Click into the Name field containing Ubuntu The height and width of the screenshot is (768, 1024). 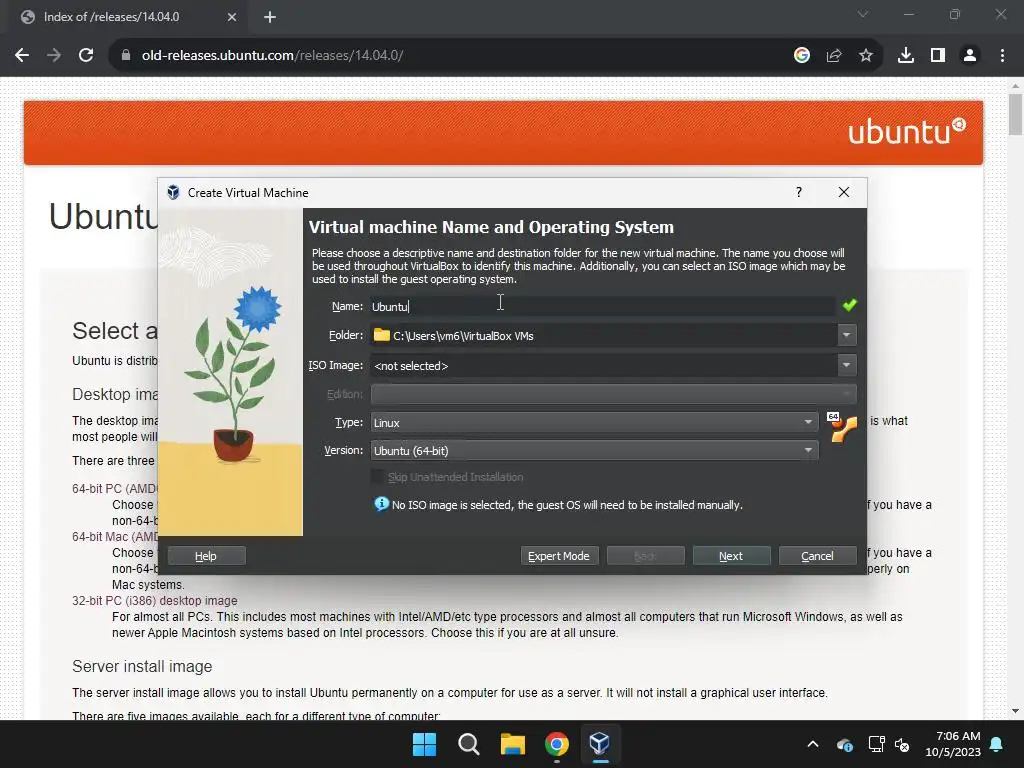point(603,306)
